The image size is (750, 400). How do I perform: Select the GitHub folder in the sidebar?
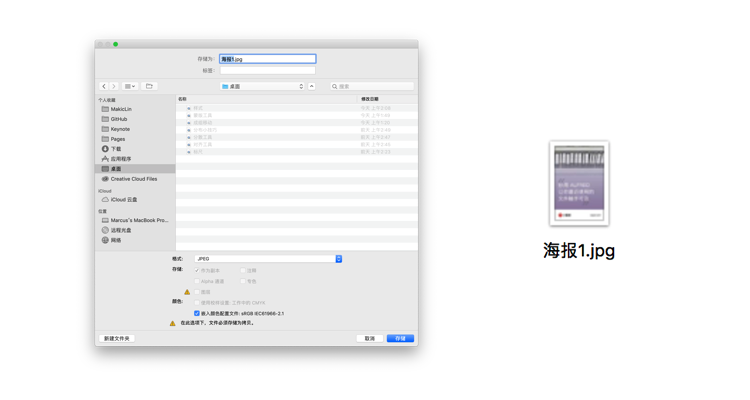coord(119,119)
